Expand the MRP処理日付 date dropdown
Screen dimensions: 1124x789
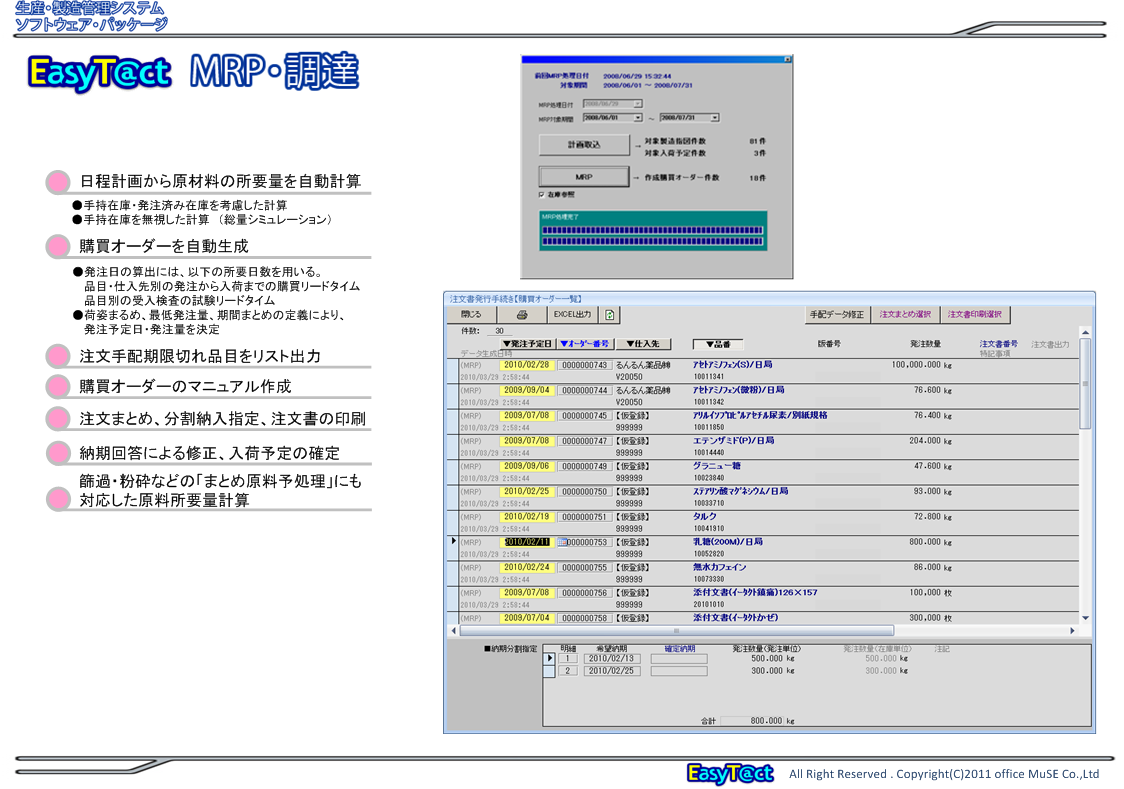click(637, 103)
